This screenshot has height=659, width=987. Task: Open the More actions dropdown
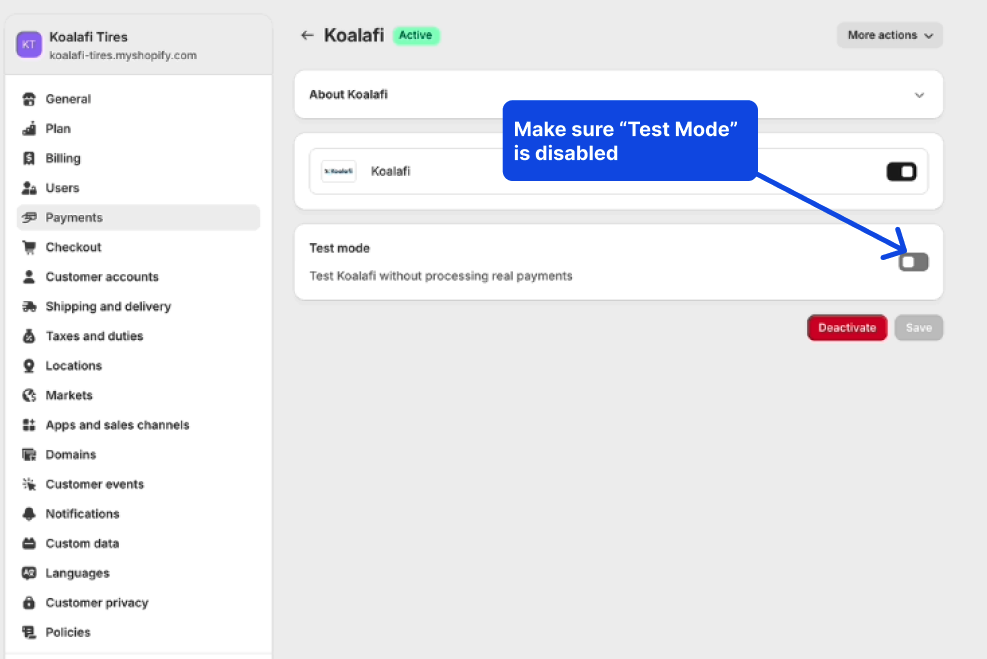click(889, 35)
